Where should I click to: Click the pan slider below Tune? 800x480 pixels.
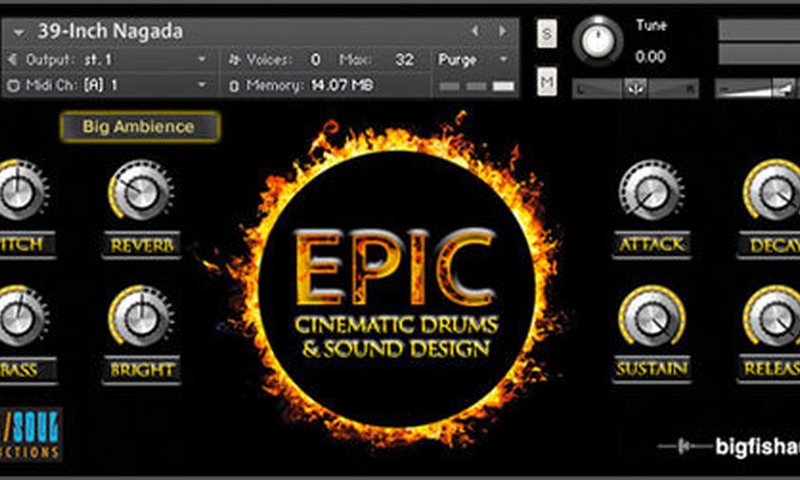(x=636, y=89)
